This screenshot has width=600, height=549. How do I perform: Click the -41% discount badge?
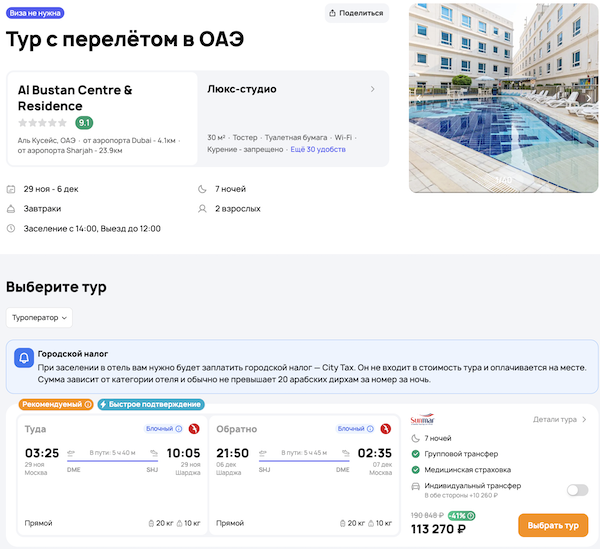[461, 516]
